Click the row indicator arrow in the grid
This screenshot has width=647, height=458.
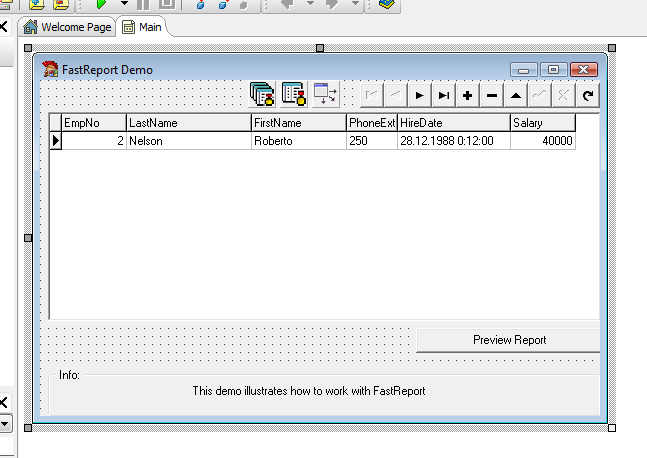pos(56,141)
